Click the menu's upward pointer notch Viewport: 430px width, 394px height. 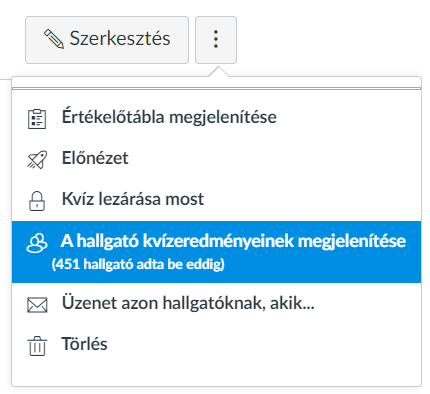(x=219, y=72)
